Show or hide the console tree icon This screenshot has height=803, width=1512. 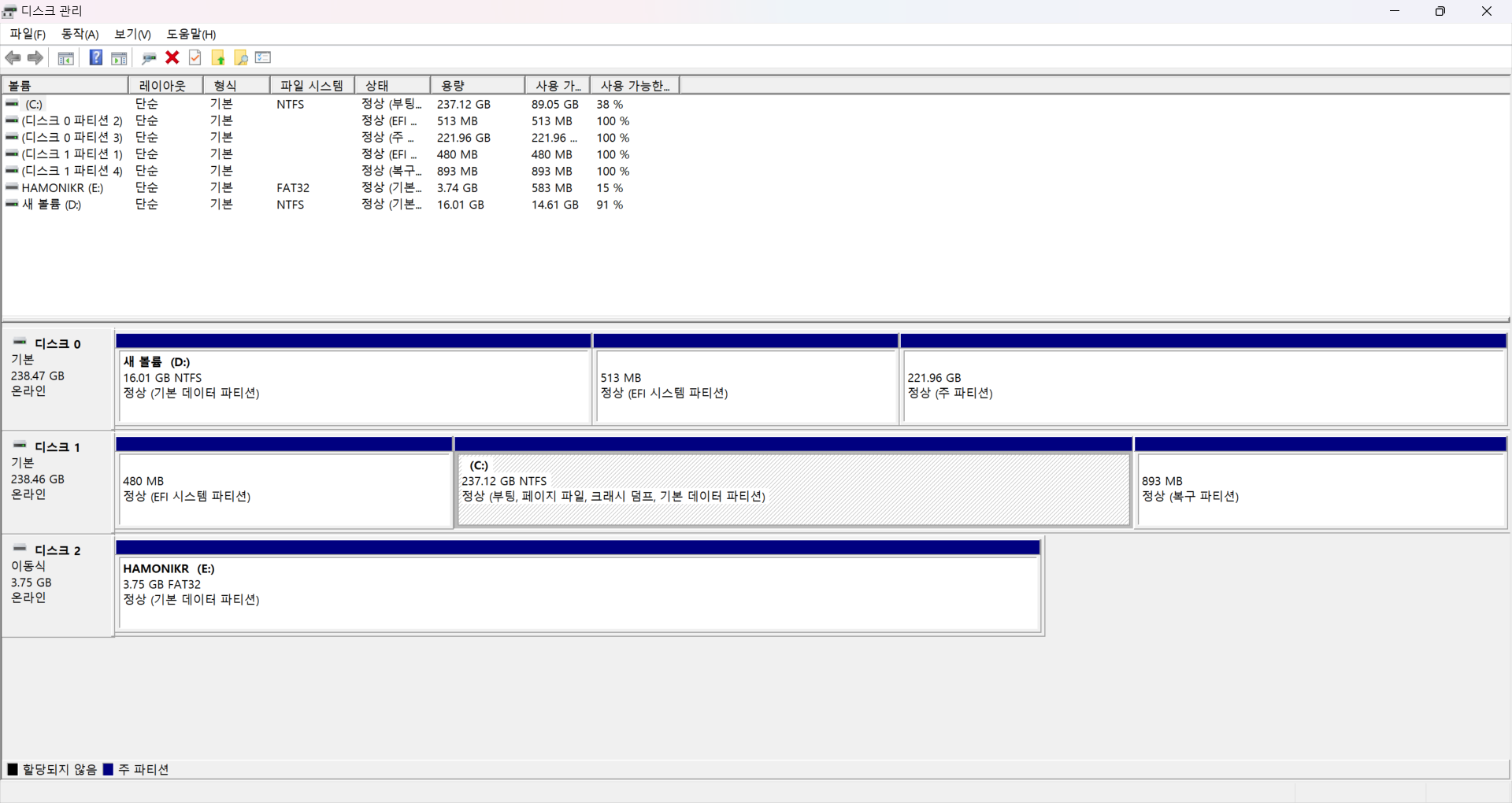click(66, 57)
